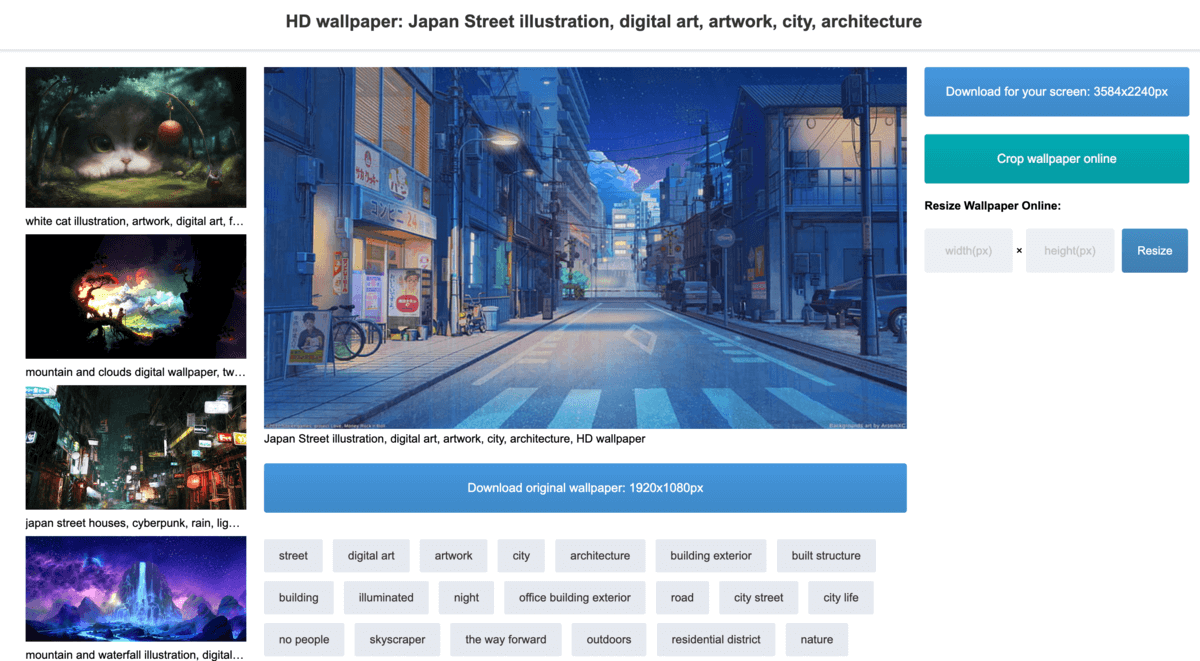Open the white cat illustration caption link
Viewport: 1200px width, 661px height.
(135, 221)
